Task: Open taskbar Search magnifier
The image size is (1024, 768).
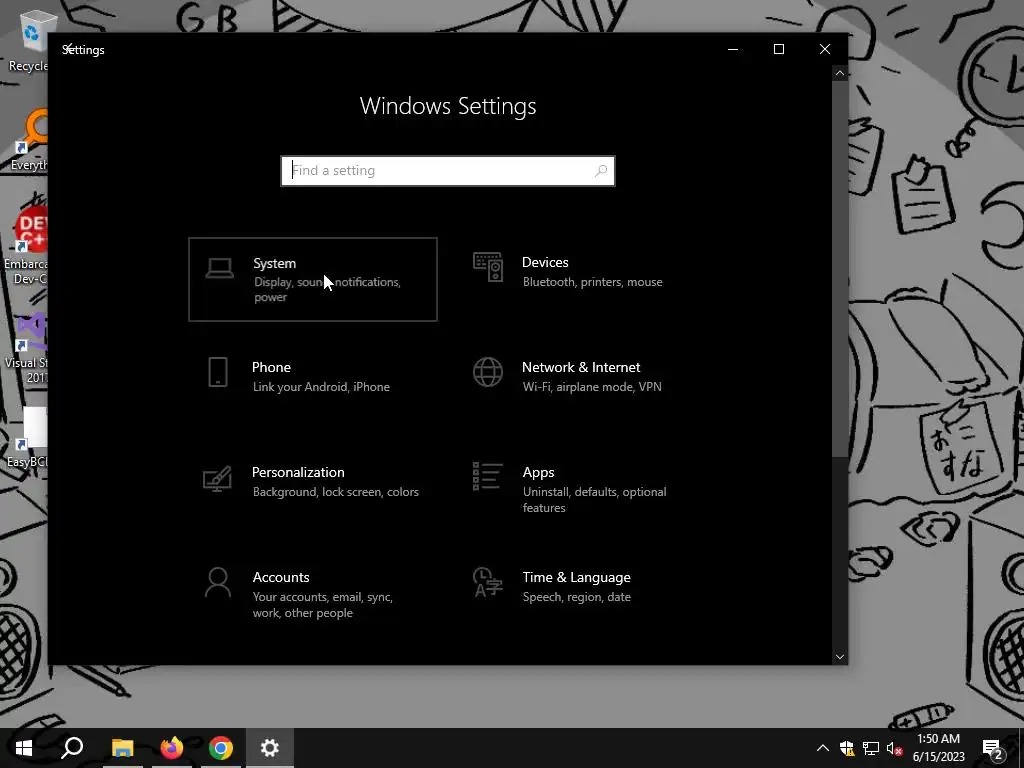Action: pos(72,748)
